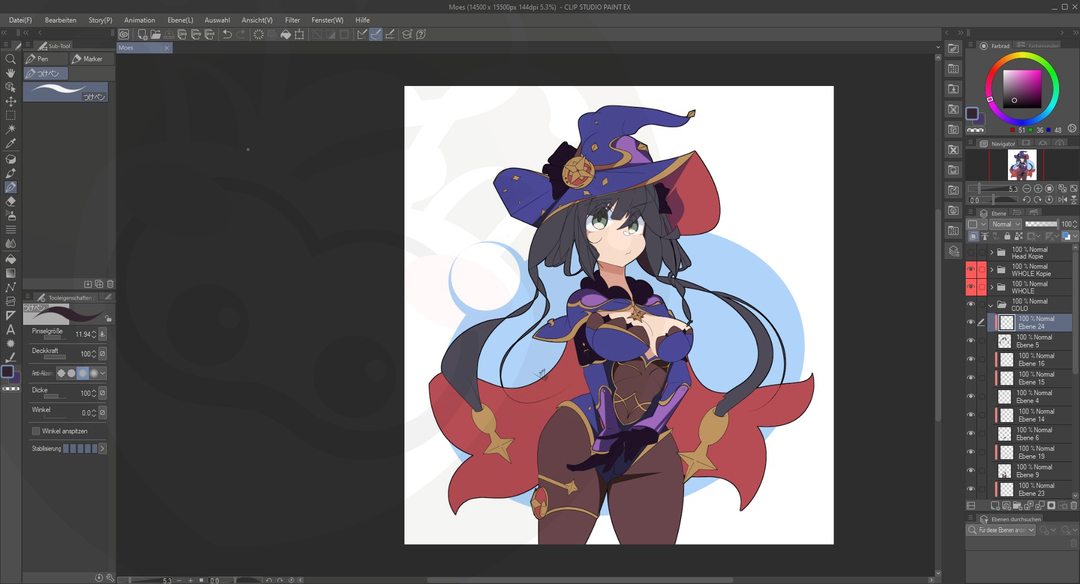Viewport: 1080px width, 584px height.
Task: Click the Pinselgröße value field
Action: click(83, 334)
